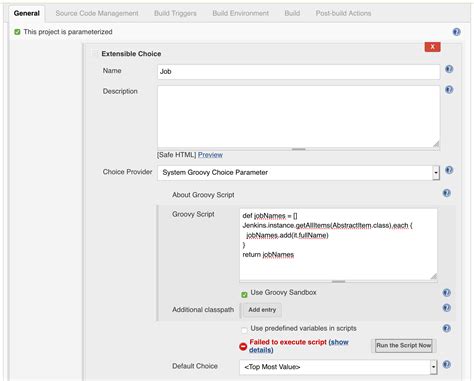Screen dimensions: 474x381
Task: Delete the Extensible Choice parameter with red X
Action: [x=432, y=47]
